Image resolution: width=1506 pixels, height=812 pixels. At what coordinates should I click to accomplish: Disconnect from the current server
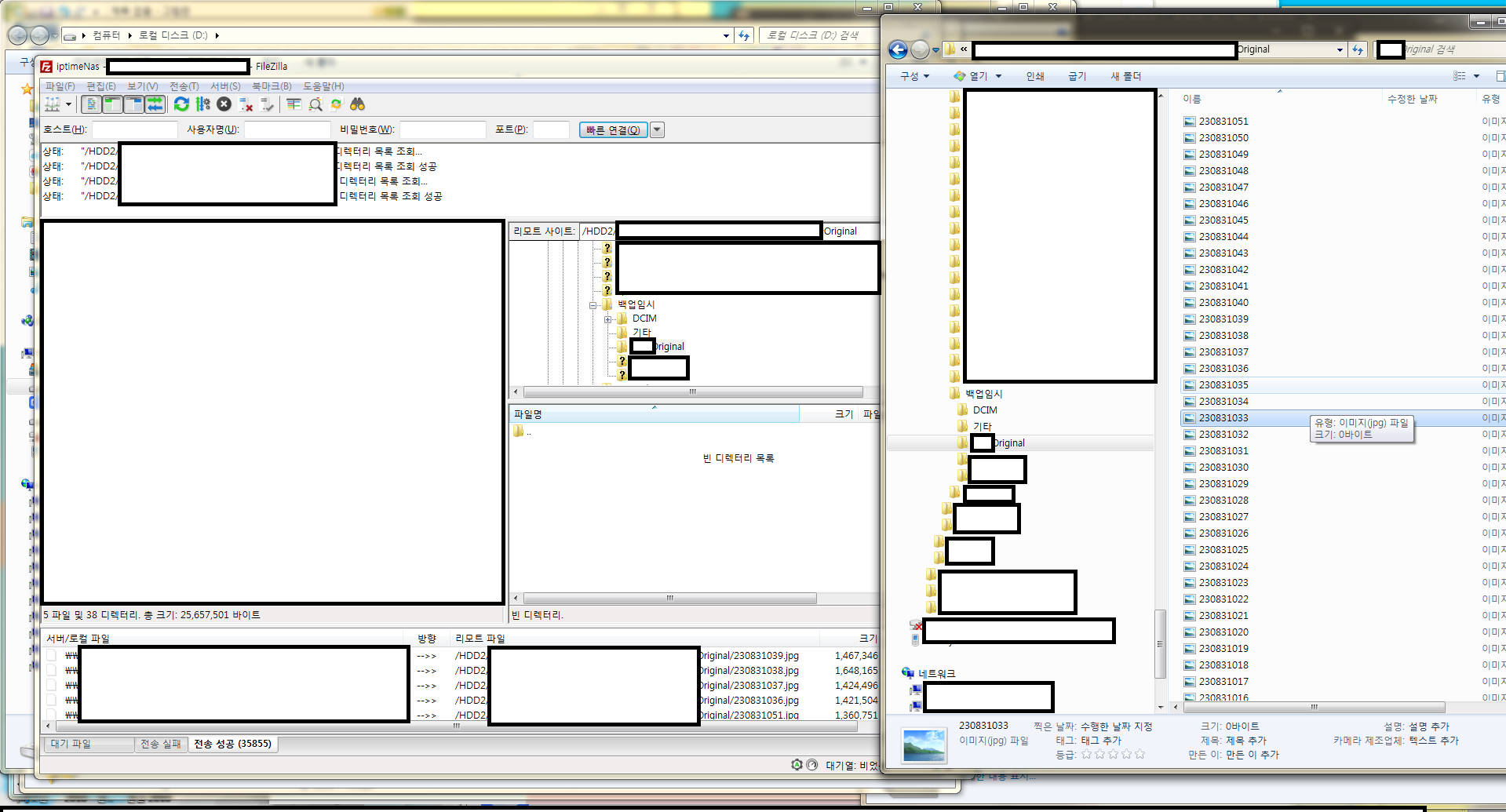pos(246,104)
